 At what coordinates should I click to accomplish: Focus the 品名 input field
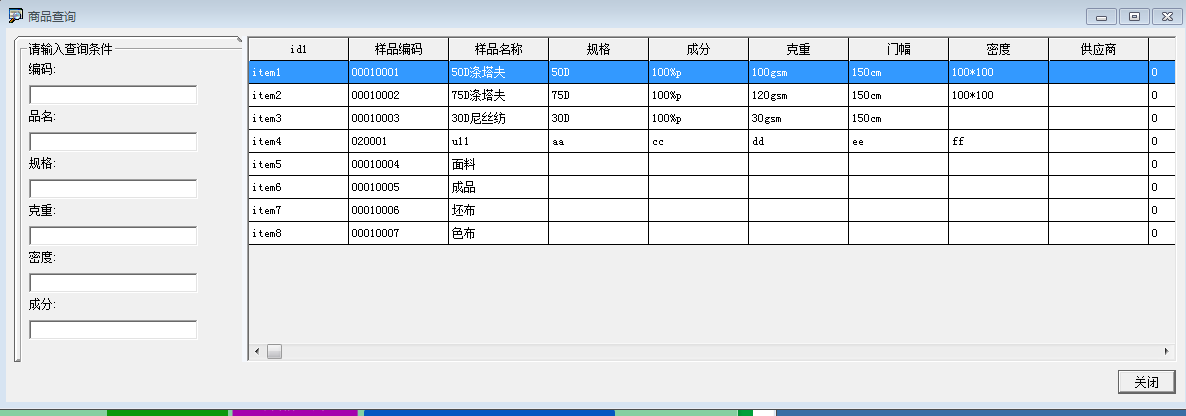[113, 141]
